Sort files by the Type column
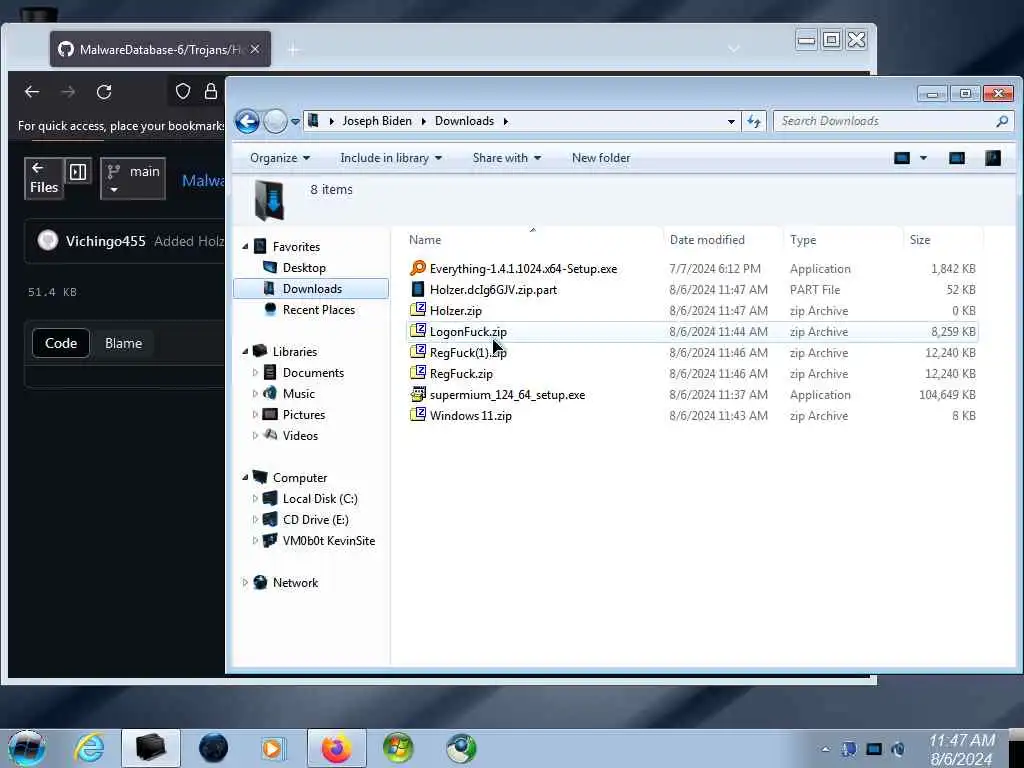Viewport: 1024px width, 768px height. pos(803,240)
